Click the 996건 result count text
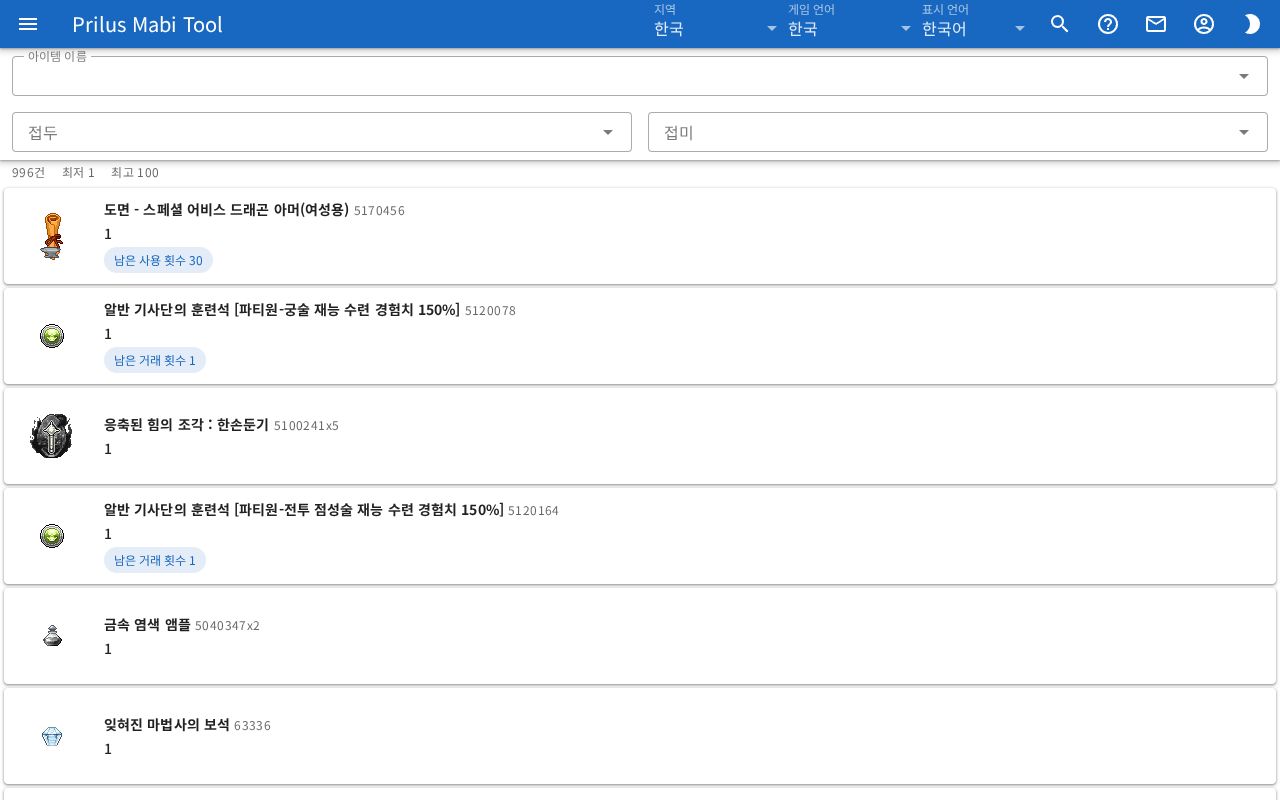This screenshot has height=800, width=1280. (x=28, y=172)
